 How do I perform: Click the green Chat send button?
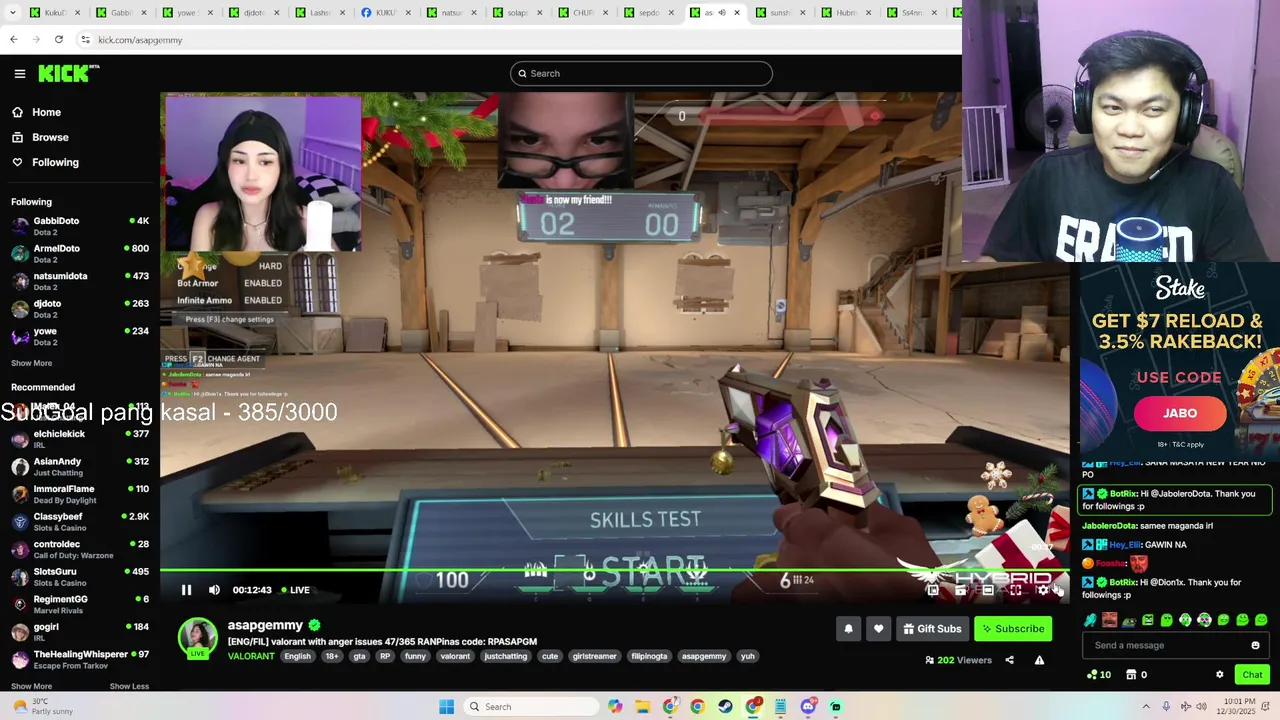[x=1252, y=675]
